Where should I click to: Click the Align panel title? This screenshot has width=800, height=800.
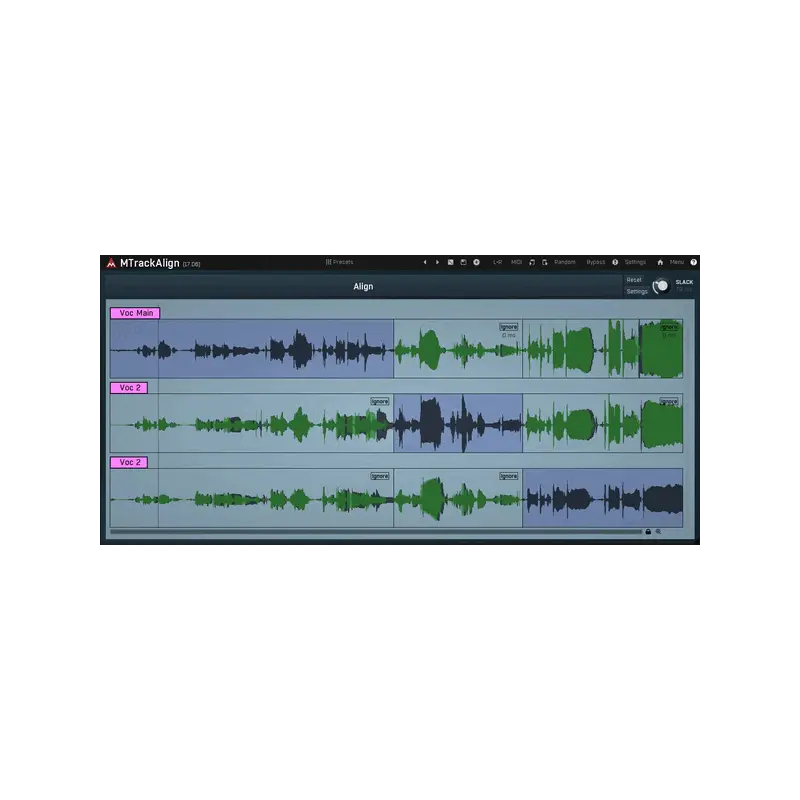[x=363, y=287]
